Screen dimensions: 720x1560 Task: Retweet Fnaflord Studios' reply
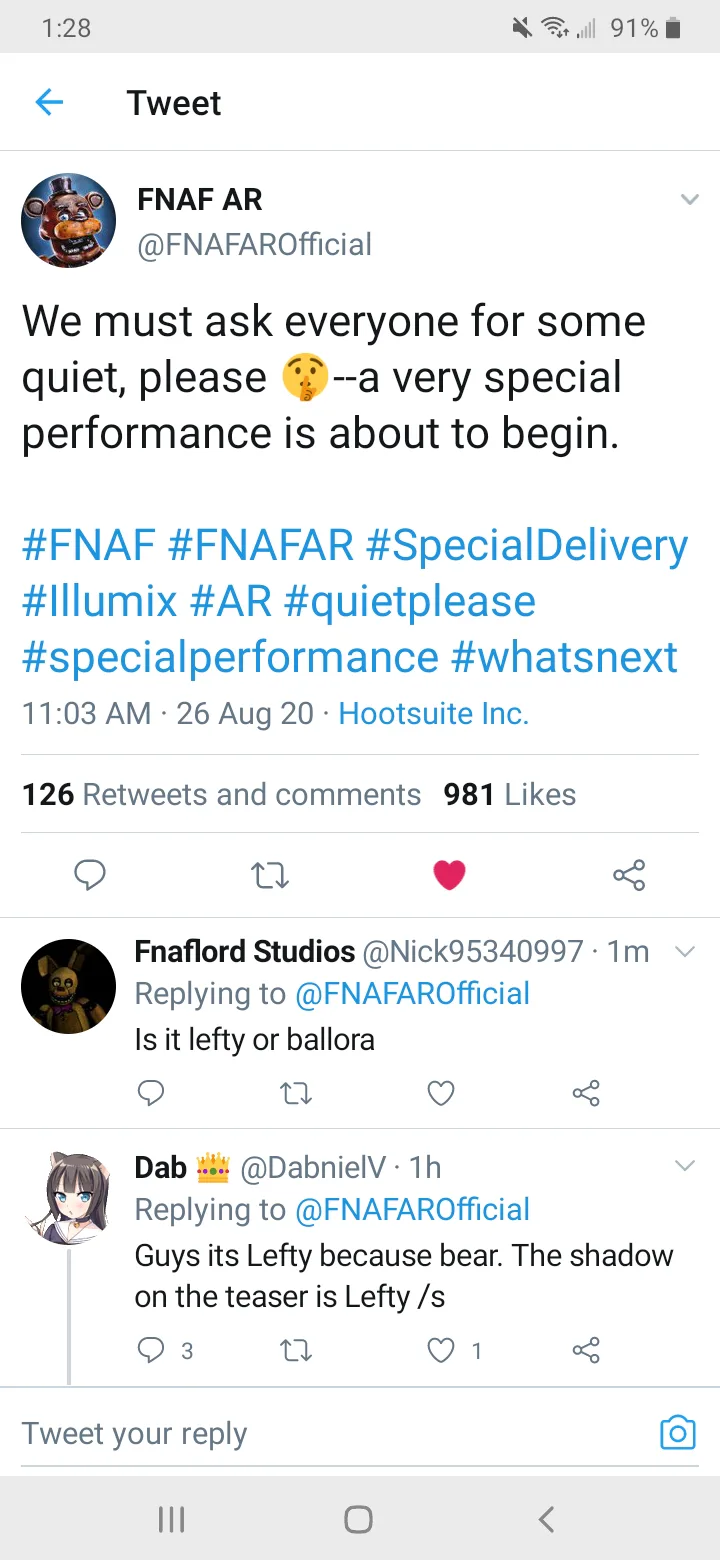tap(295, 1094)
